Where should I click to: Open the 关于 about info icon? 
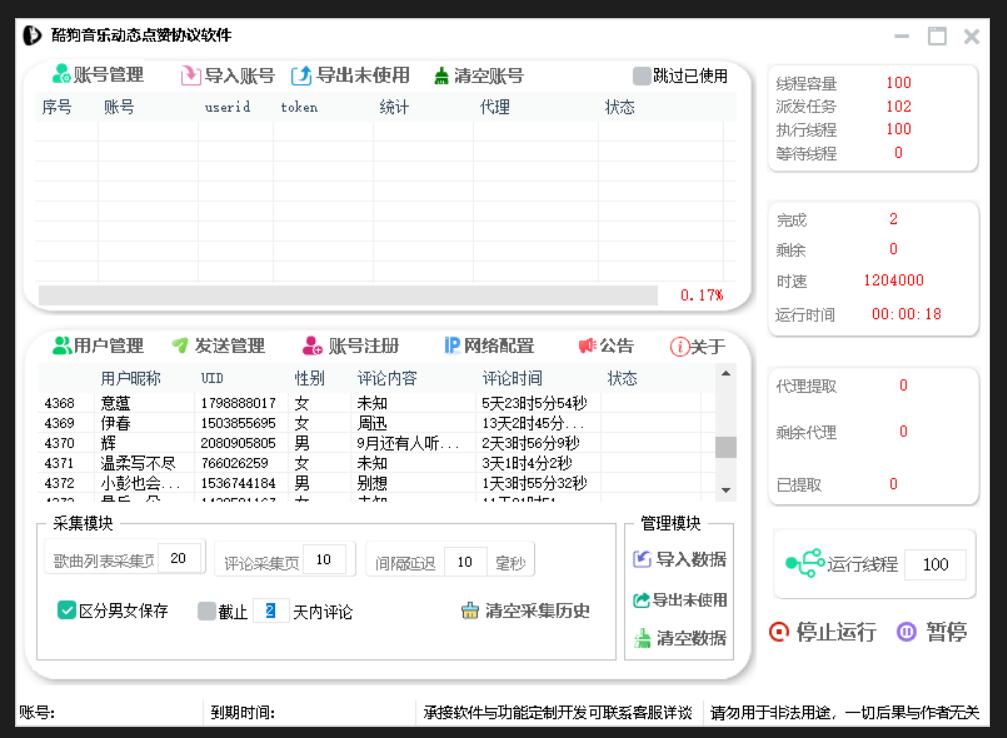click(679, 347)
